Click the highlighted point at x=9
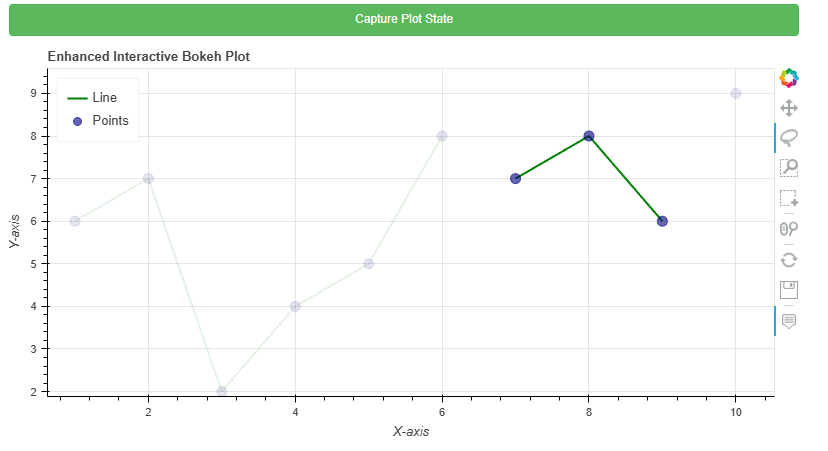Image resolution: width=828 pixels, height=451 pixels. coord(662,221)
